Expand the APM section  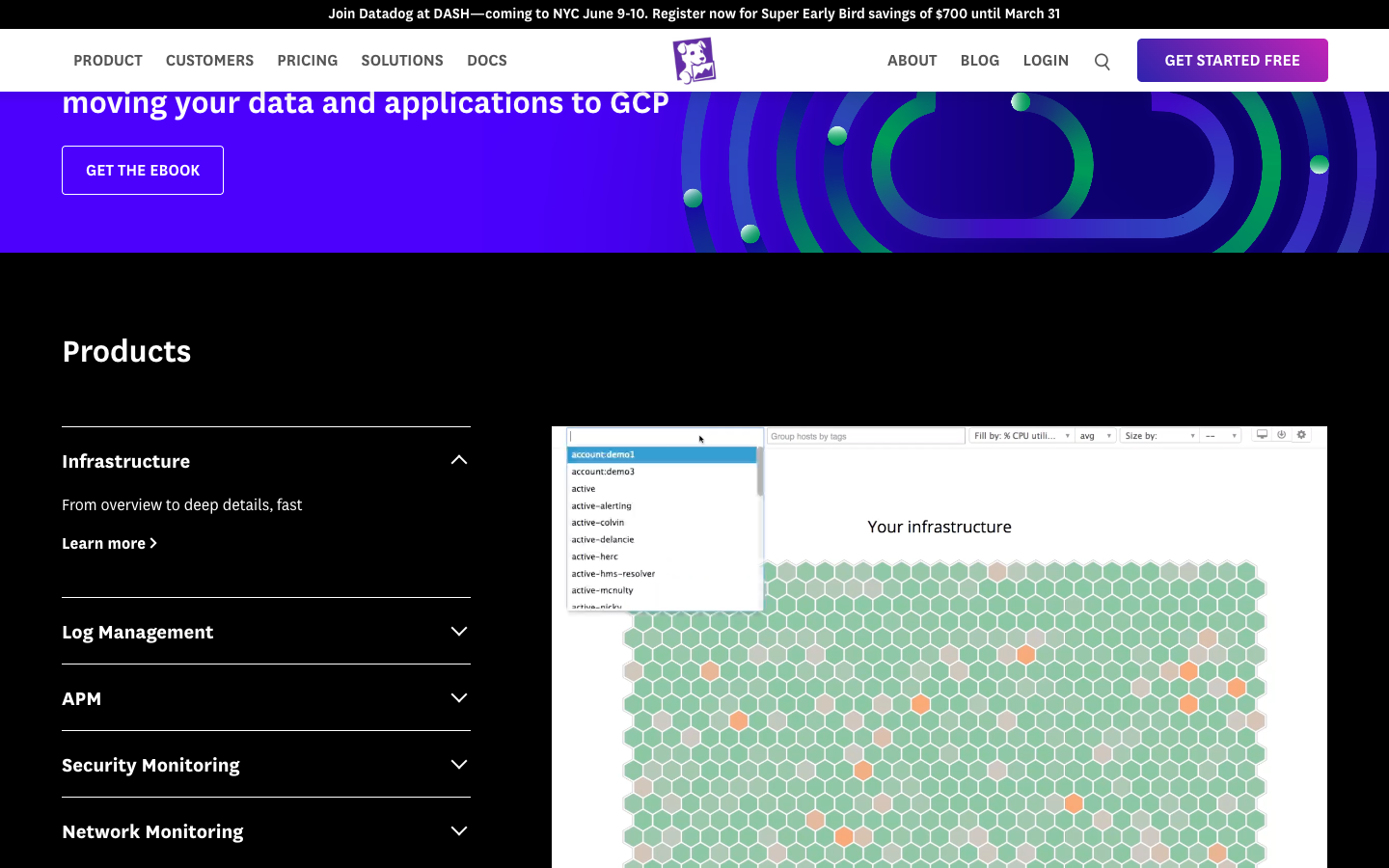tap(266, 698)
